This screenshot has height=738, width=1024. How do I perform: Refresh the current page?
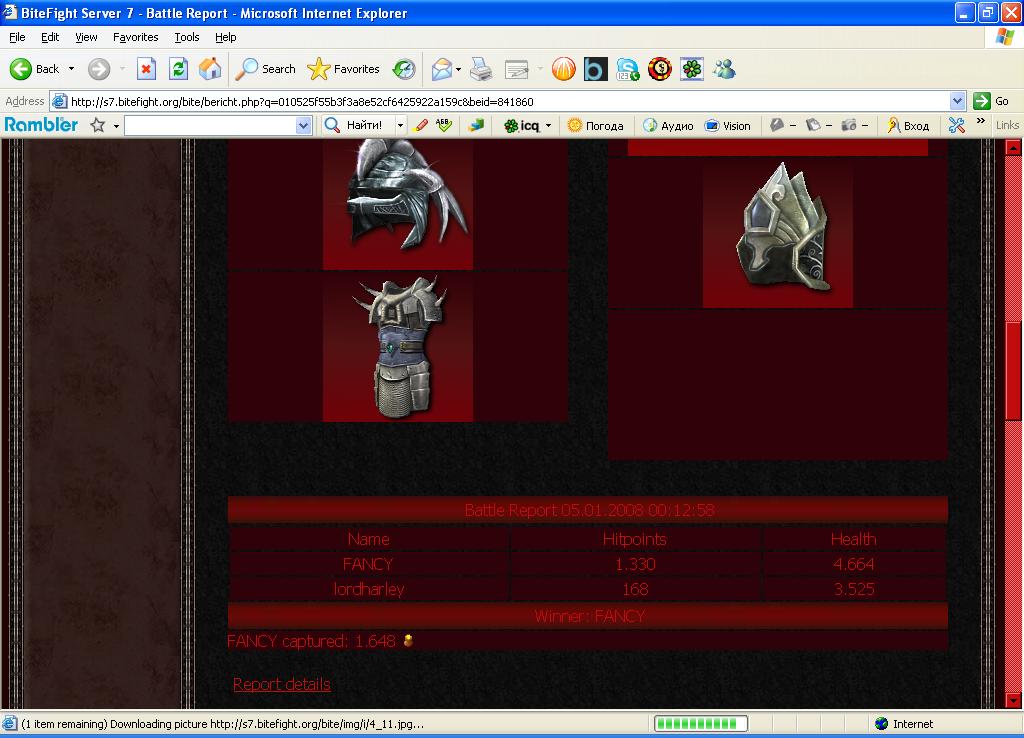point(178,69)
